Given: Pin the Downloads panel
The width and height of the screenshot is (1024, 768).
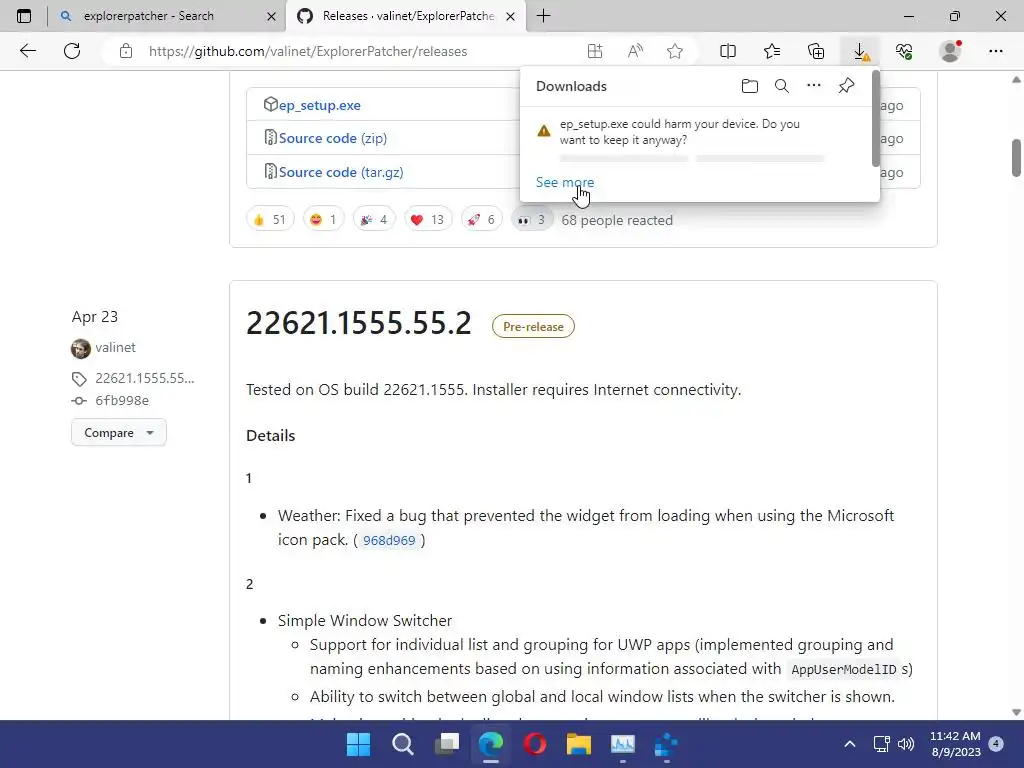Looking at the screenshot, I should coord(846,86).
